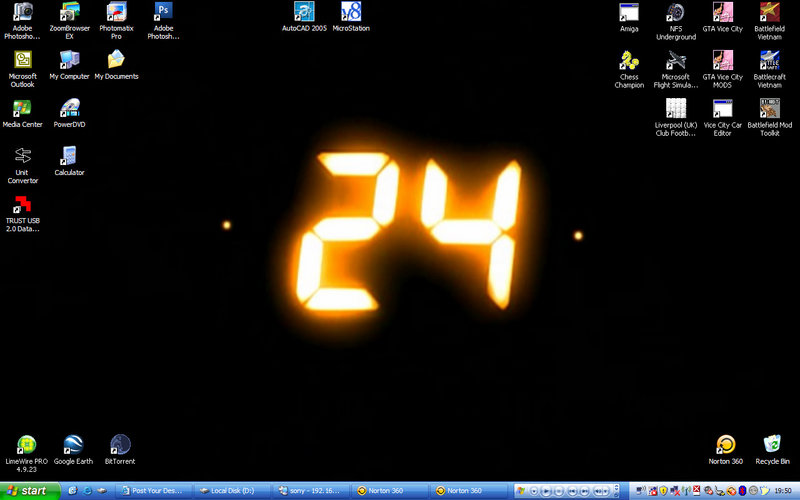Open the MicroStation V8 icon

point(351,17)
